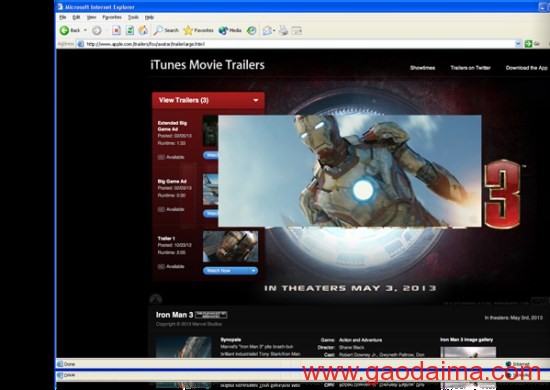
Task: Go back with the Back arrow icon
Action: click(64, 31)
